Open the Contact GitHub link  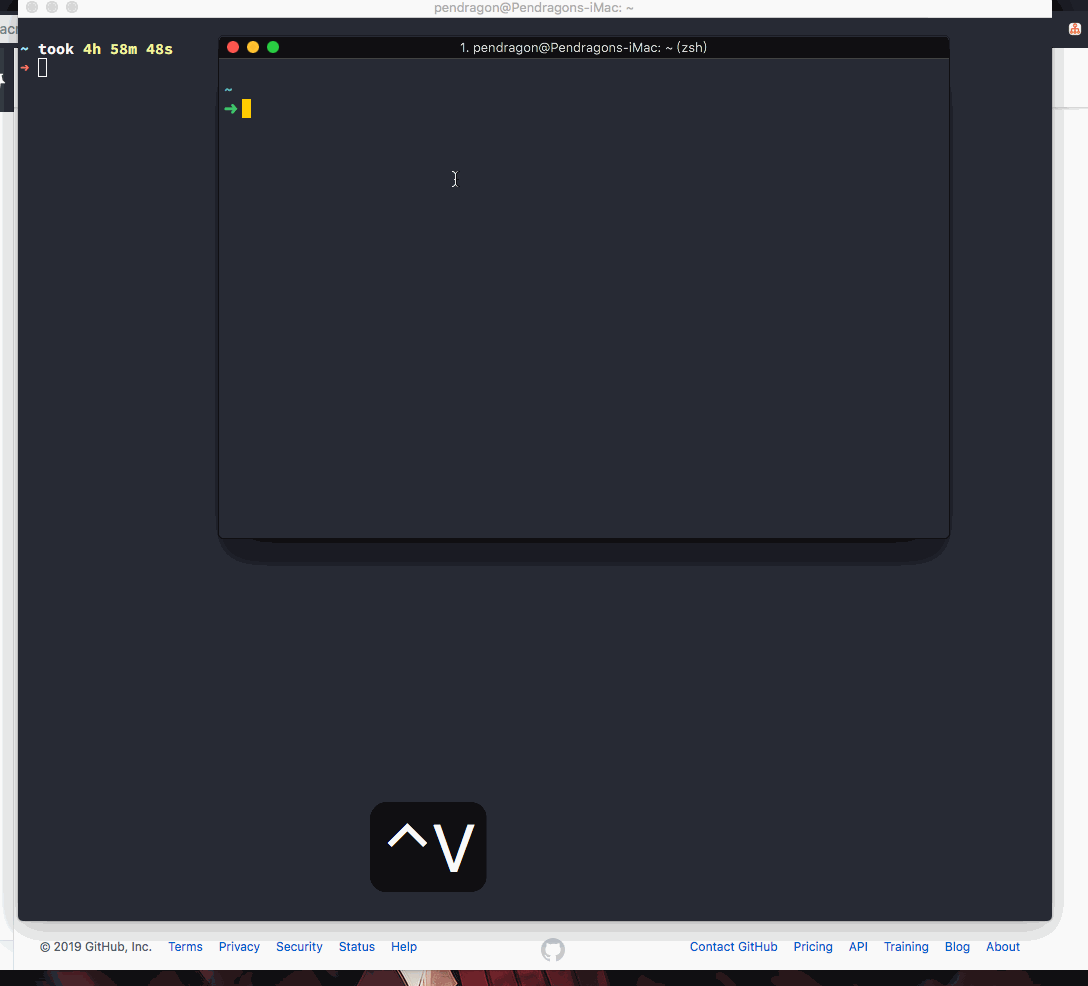[x=733, y=947]
